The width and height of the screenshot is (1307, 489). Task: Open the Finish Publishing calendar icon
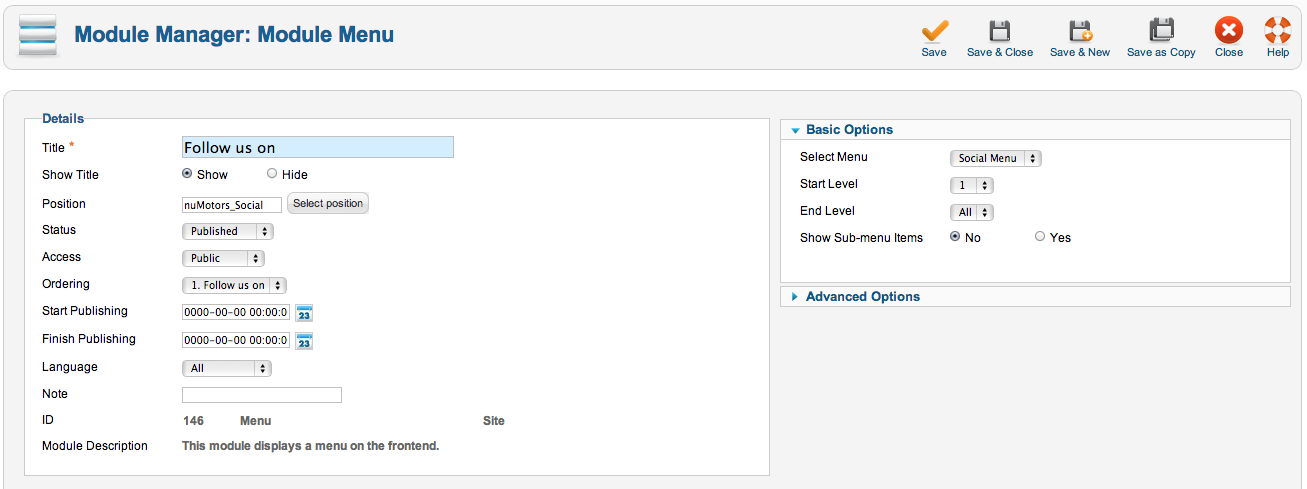(x=304, y=341)
